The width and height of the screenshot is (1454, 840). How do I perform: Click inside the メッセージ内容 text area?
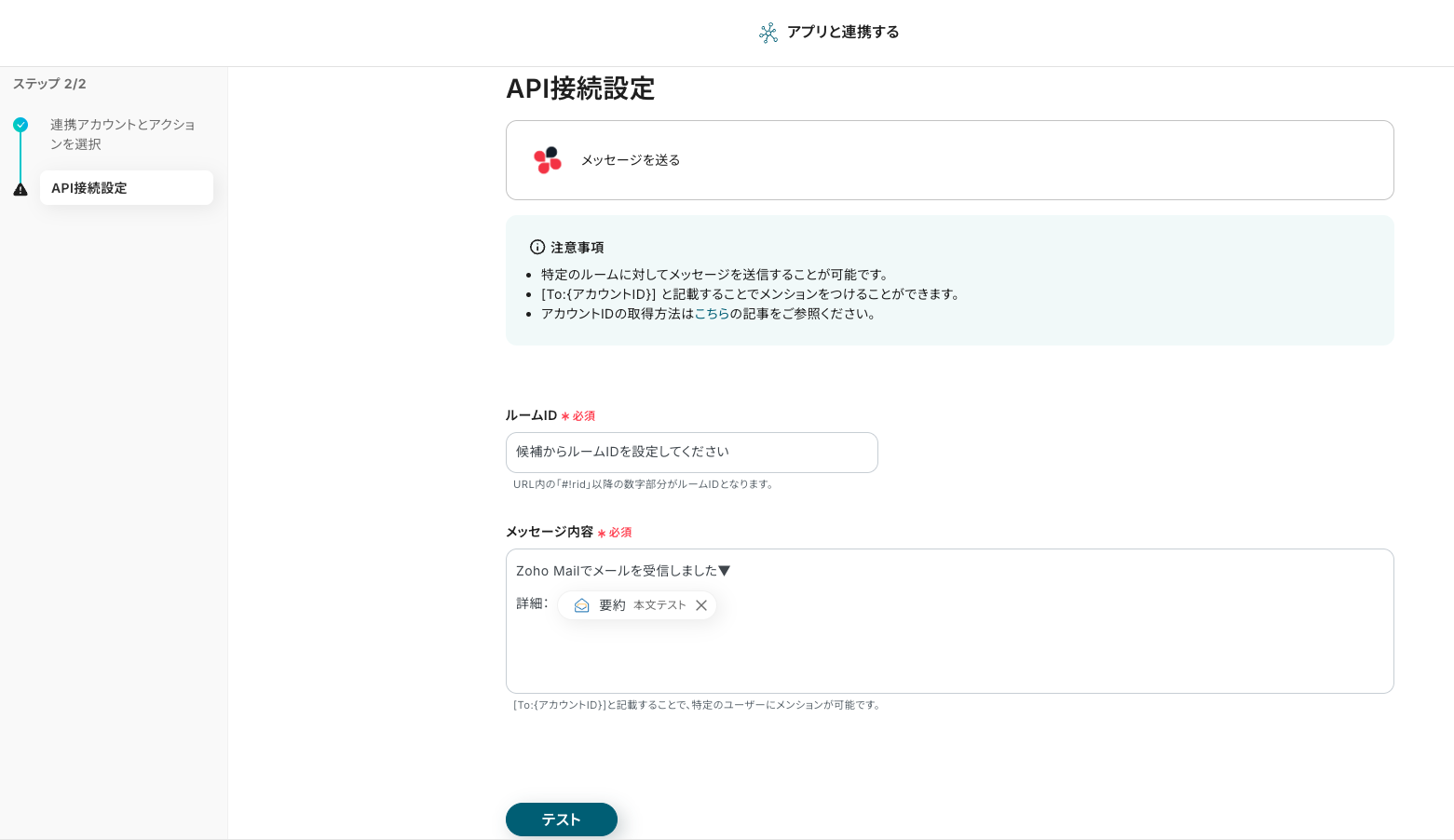pos(949,652)
